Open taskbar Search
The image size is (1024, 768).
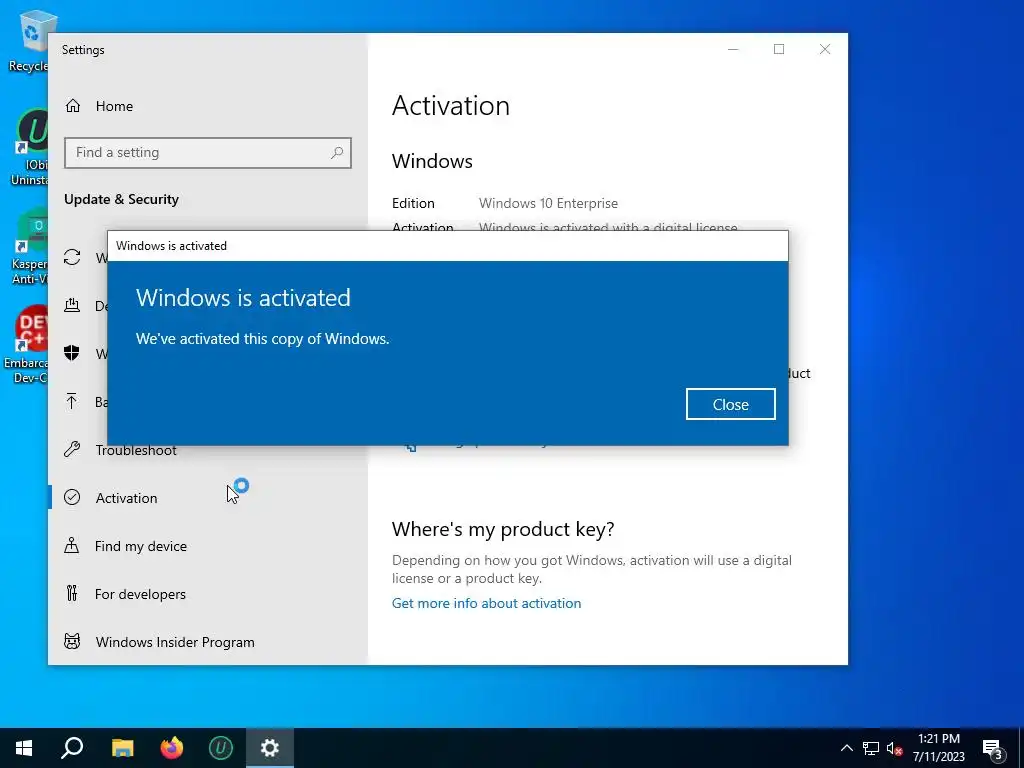(72, 748)
